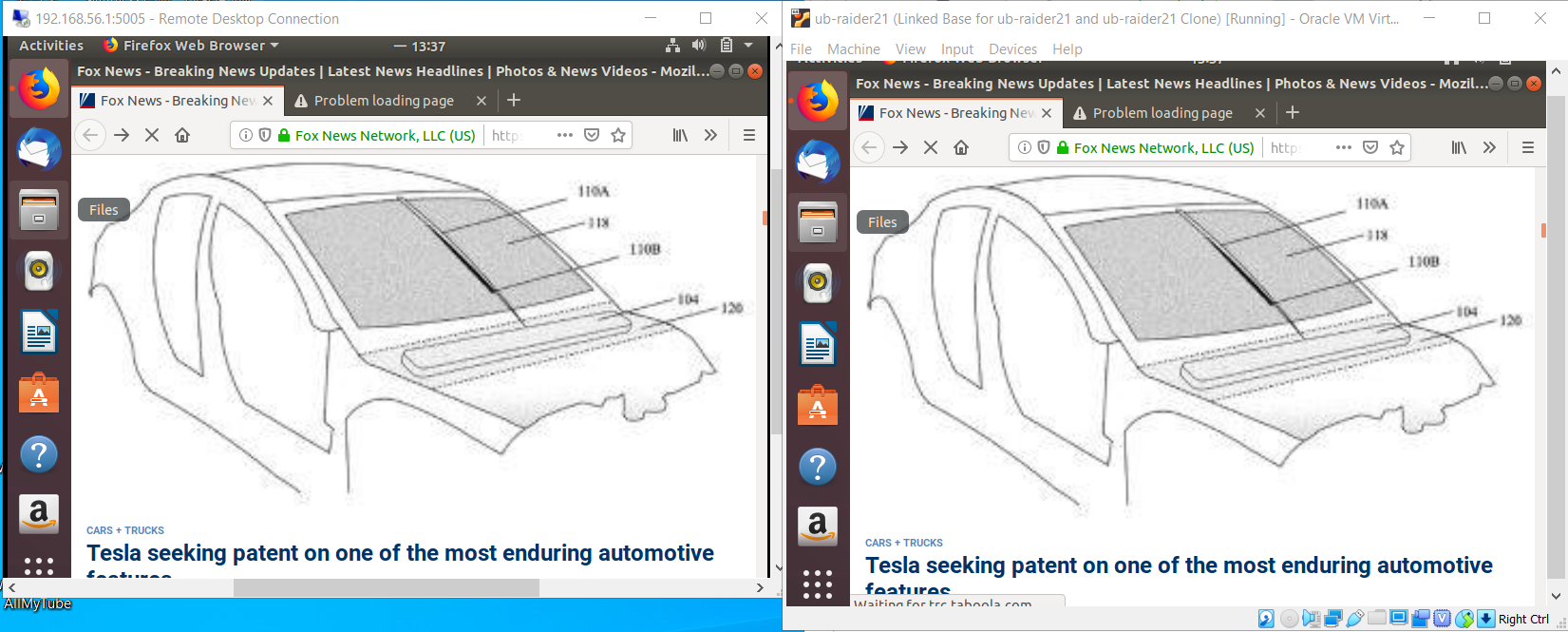Open Thunderbird in the VirtualBox VM dock
This screenshot has width=1568, height=632.
click(x=818, y=162)
